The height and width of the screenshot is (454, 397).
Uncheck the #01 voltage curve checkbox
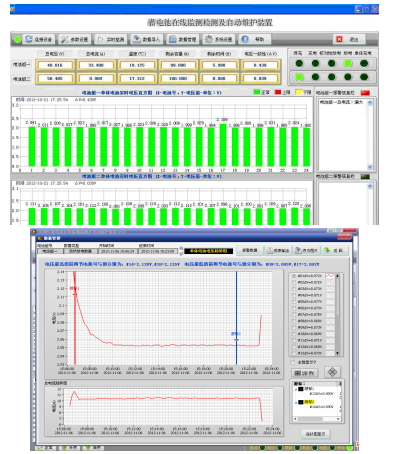294,276
